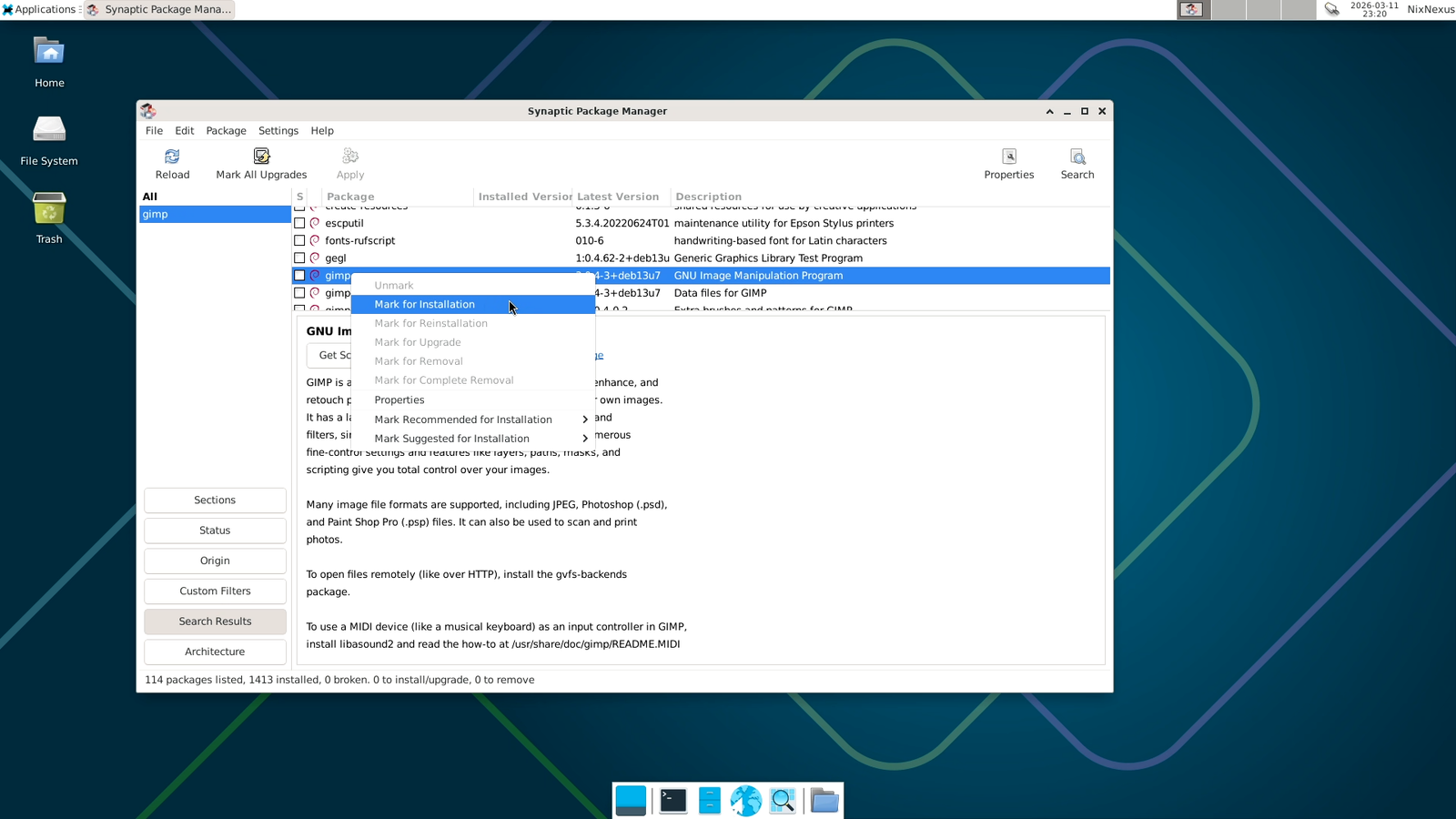Select the Mark All Upgrades toolbar icon

(x=260, y=164)
